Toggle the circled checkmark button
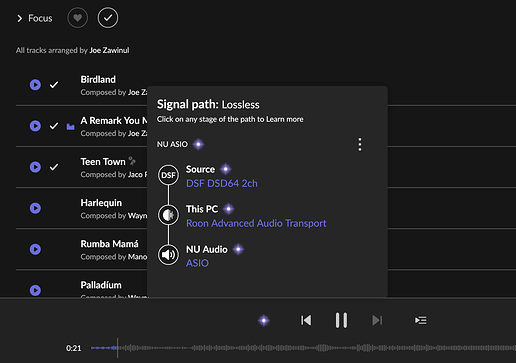Screen dimensions: 516x363 108,18
